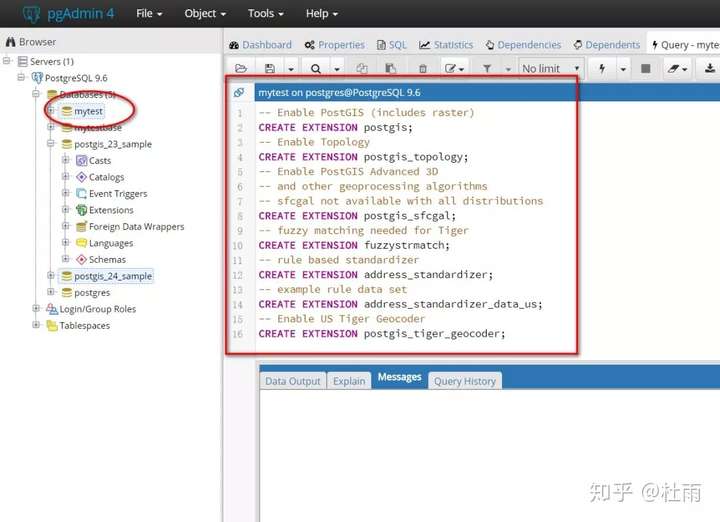Click the Casts icon in the tree

click(x=81, y=160)
